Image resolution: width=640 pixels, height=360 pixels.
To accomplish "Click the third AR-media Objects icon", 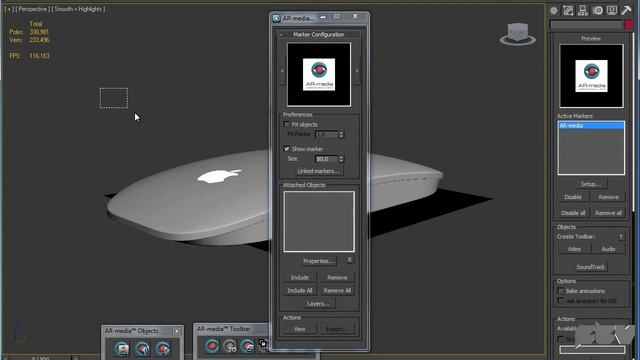I will tap(162, 349).
